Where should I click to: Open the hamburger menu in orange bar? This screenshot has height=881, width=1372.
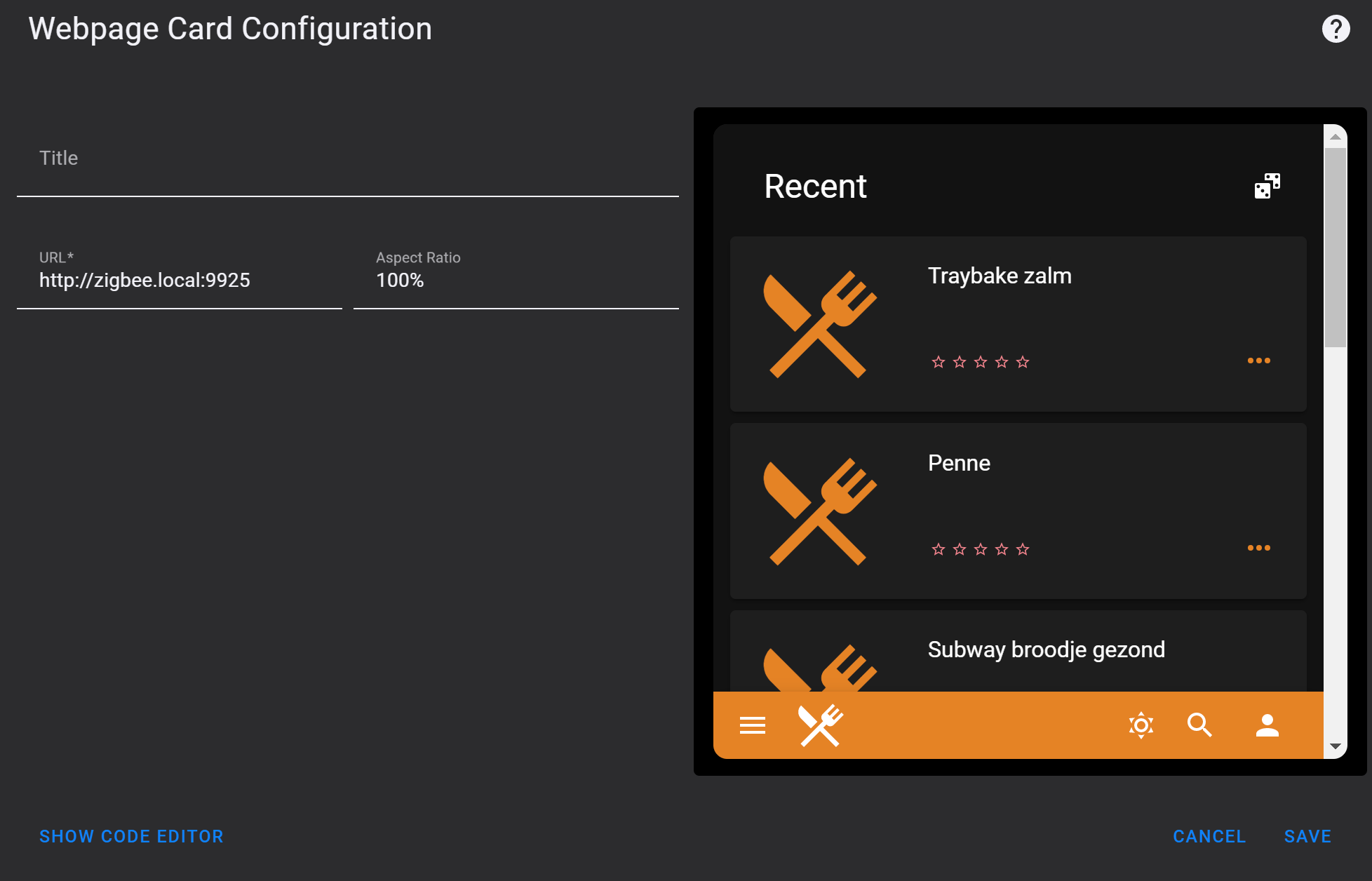(752, 725)
